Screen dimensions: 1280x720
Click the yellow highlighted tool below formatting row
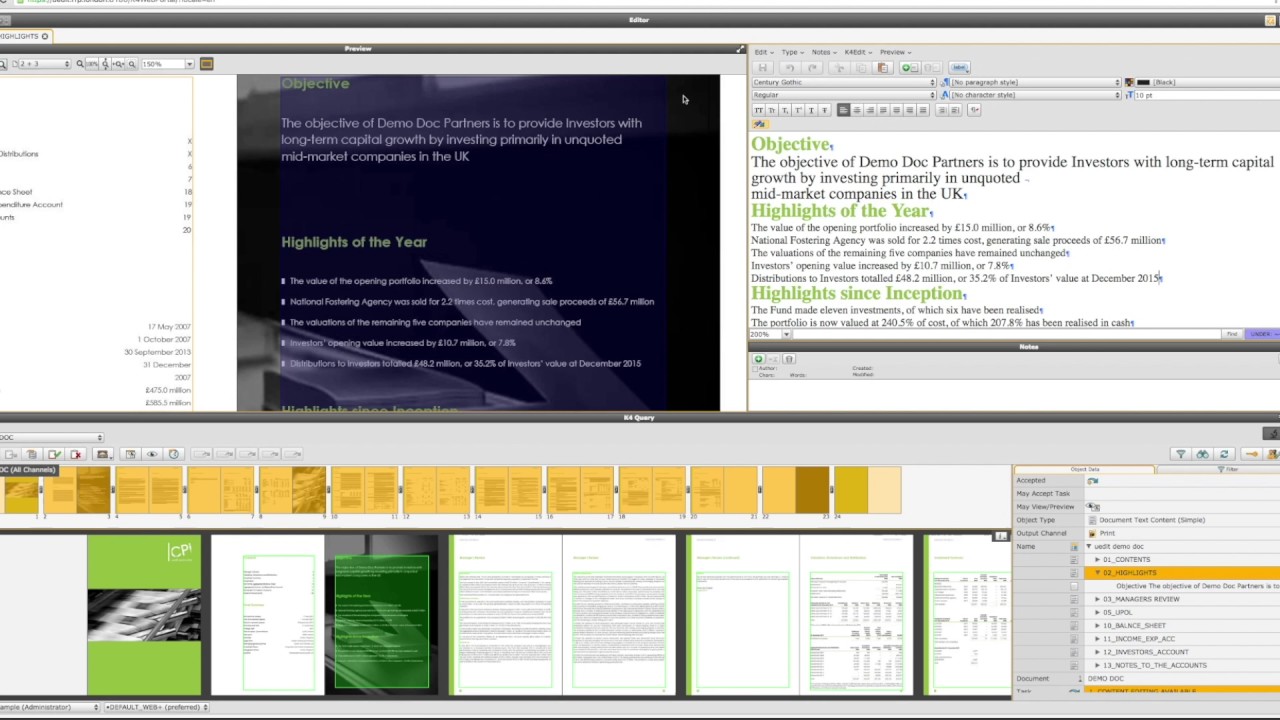pos(759,124)
